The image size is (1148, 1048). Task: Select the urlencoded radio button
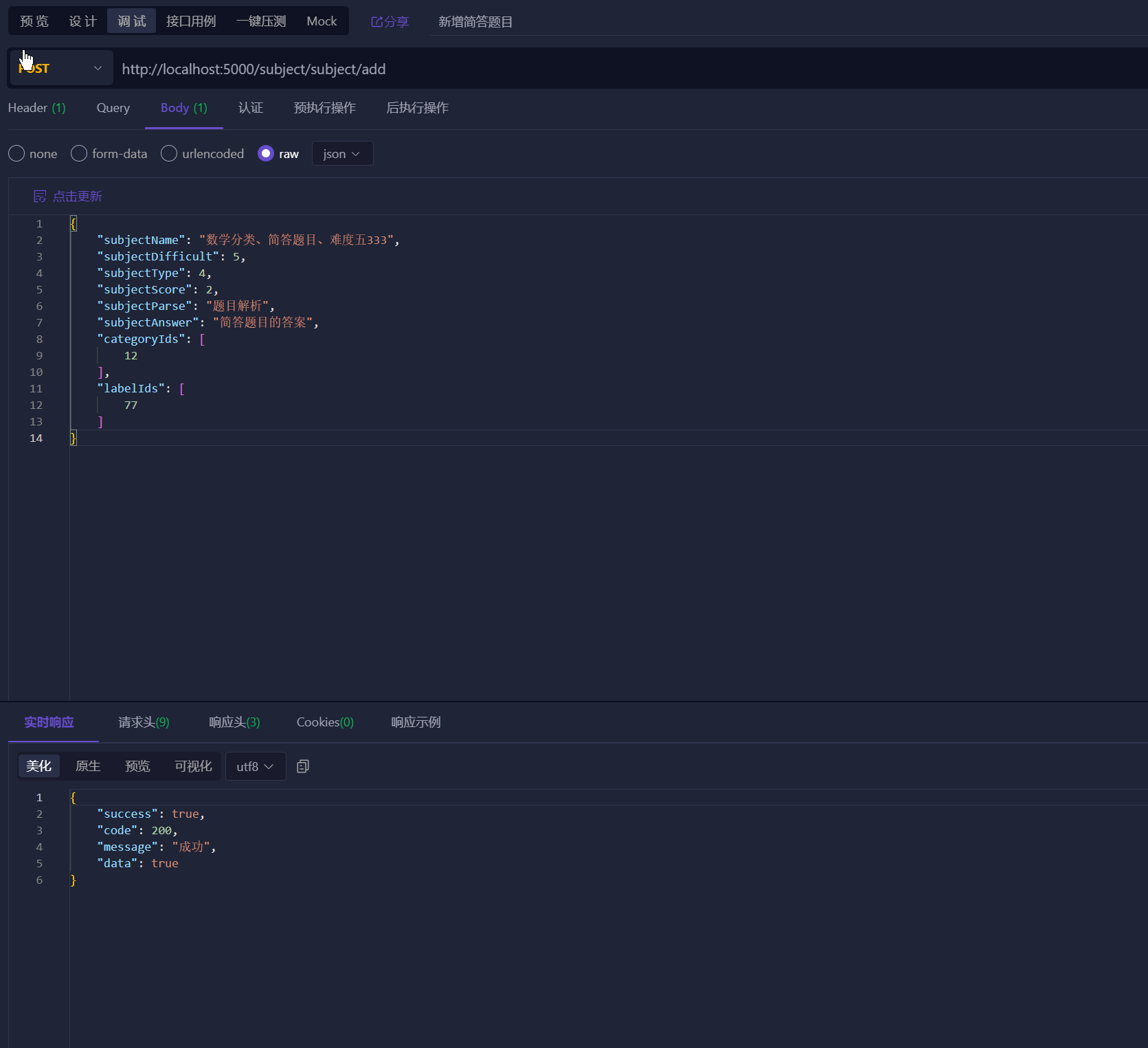tap(169, 153)
